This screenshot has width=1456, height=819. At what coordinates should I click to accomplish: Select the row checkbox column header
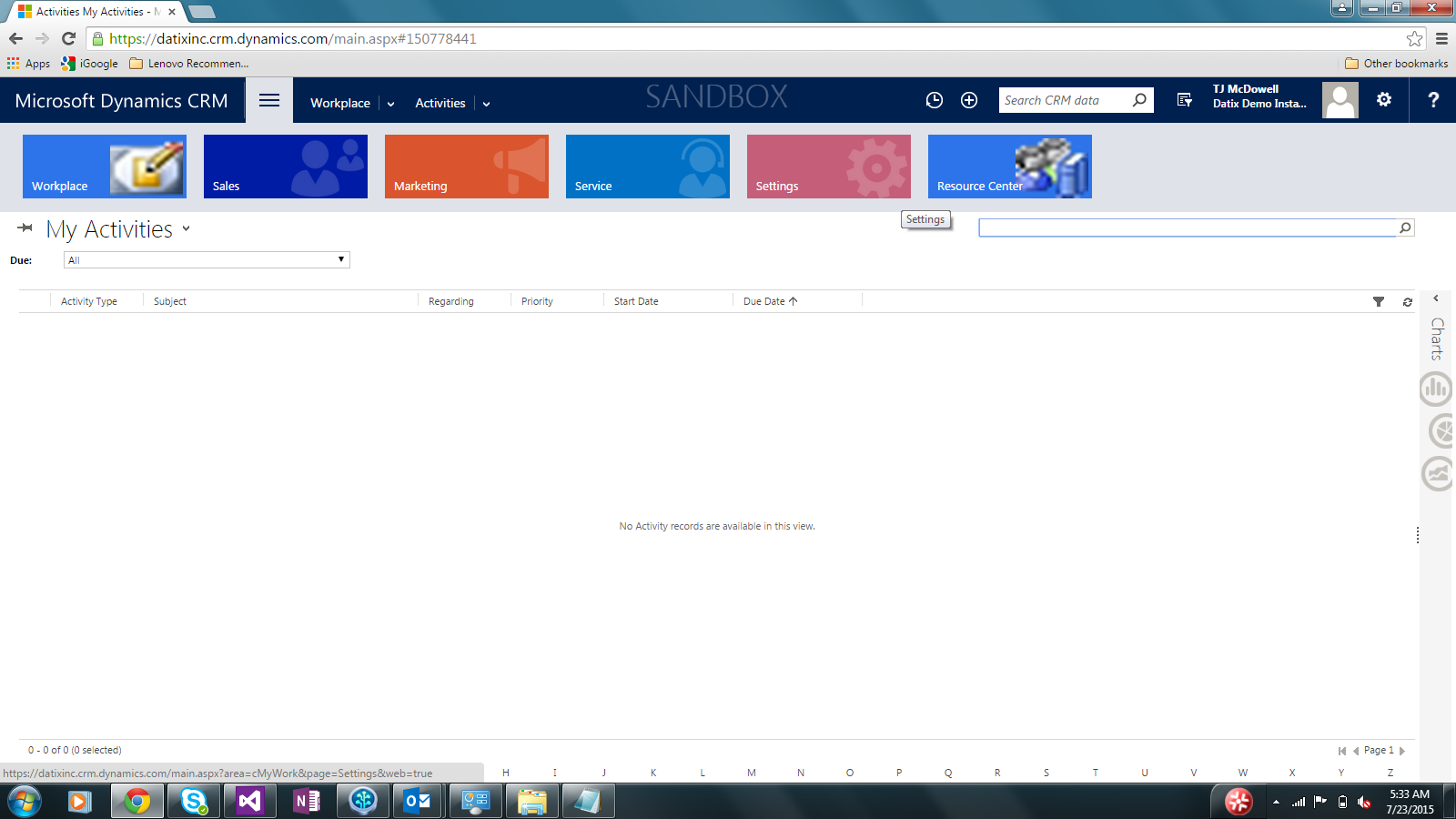click(x=35, y=301)
